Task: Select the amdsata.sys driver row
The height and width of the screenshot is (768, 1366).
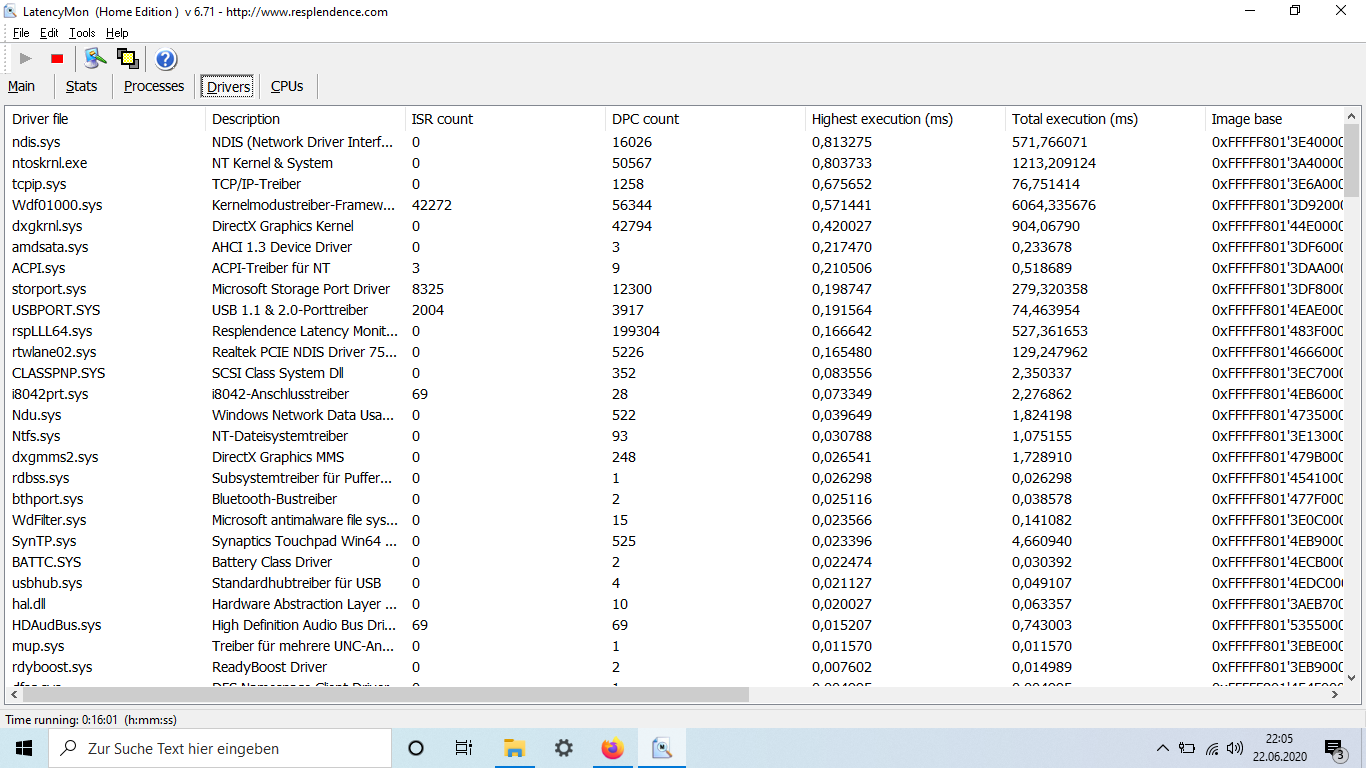Action: (675, 247)
